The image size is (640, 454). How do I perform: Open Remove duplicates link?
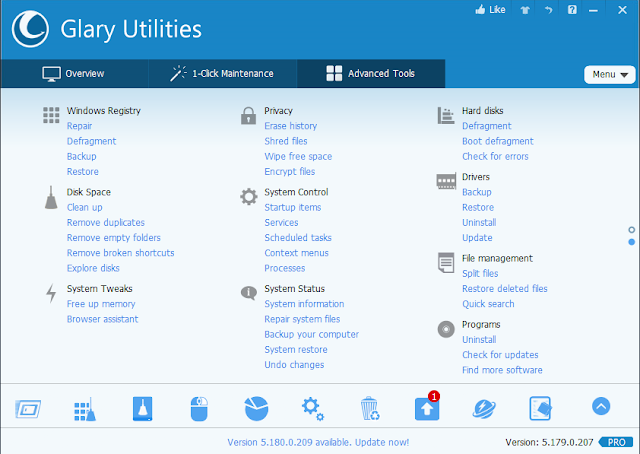106,223
